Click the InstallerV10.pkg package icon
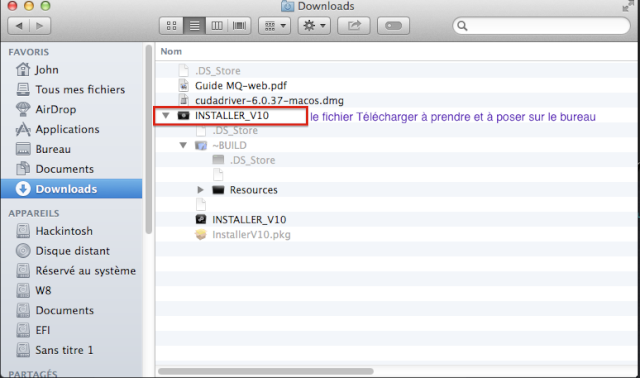This screenshot has height=378, width=640. [201, 235]
